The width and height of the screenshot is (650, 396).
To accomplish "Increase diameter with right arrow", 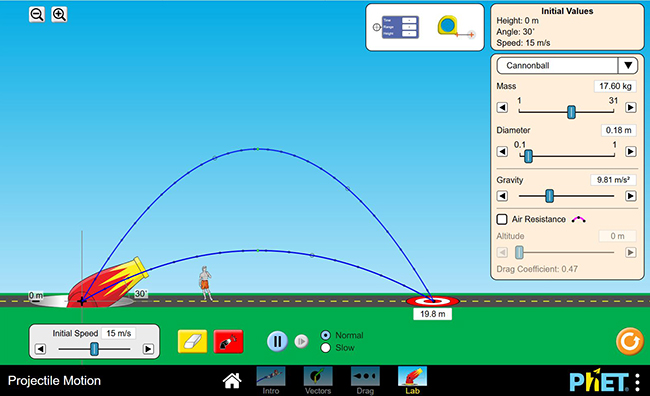I will (x=631, y=151).
